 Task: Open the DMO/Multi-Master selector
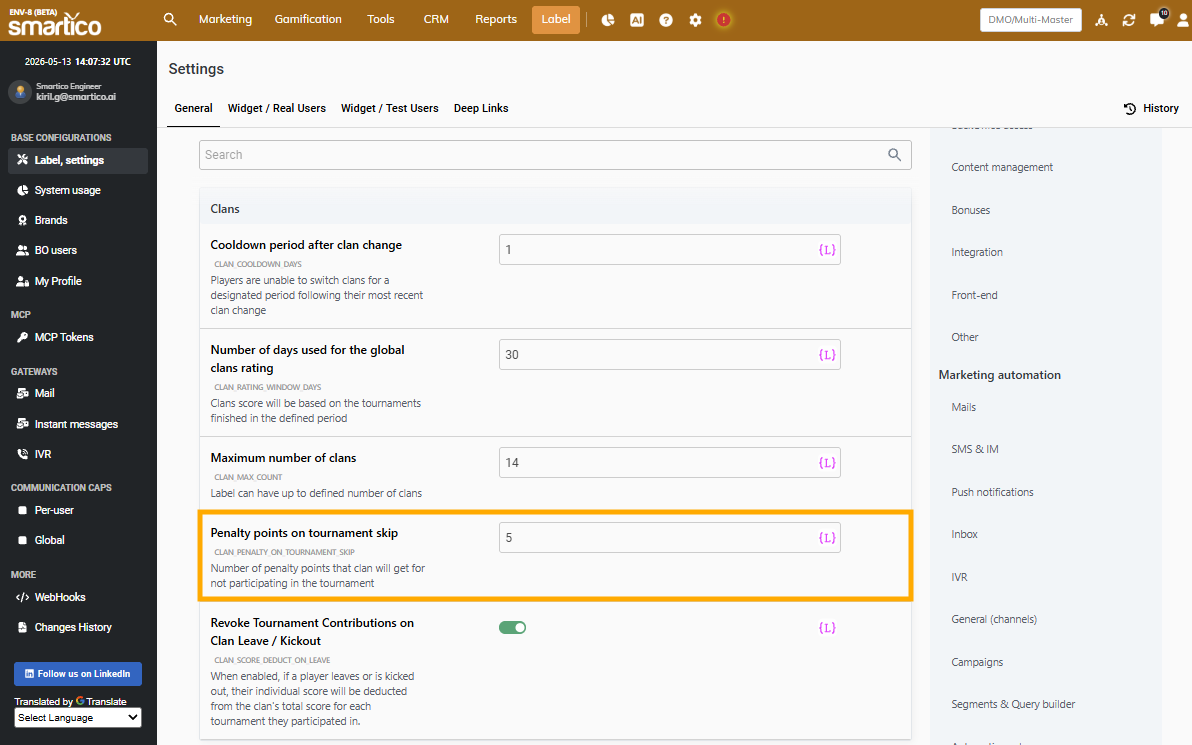1030,20
